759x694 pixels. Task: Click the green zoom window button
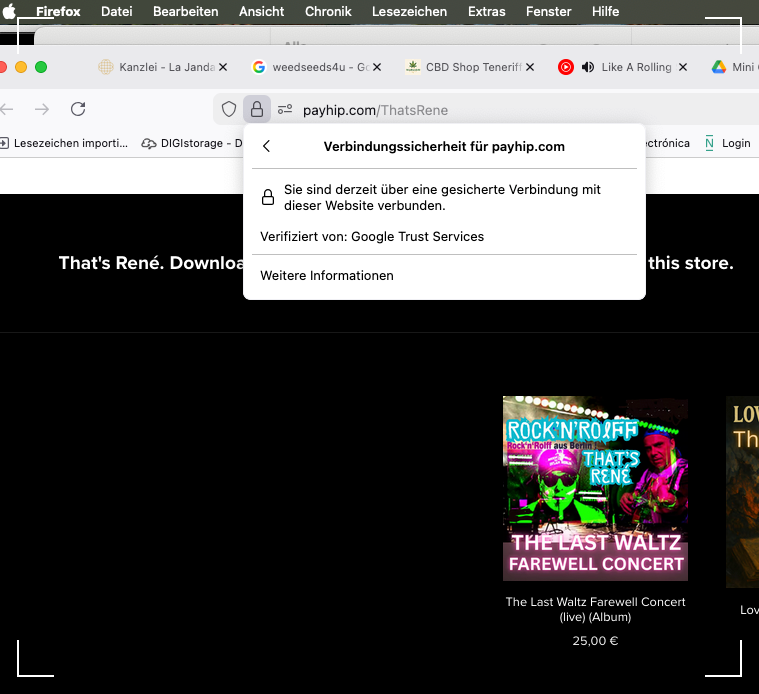click(41, 67)
